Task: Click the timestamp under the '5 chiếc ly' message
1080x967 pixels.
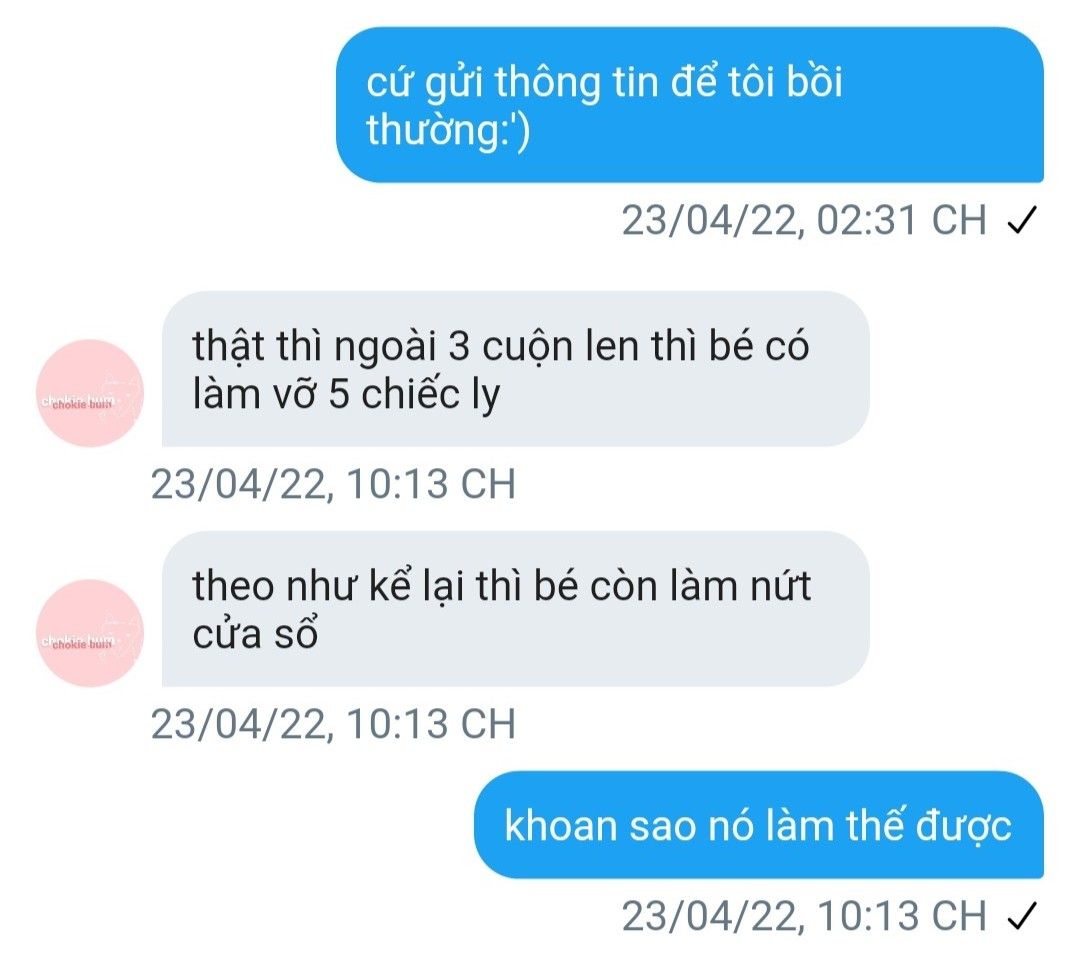Action: click(x=333, y=484)
